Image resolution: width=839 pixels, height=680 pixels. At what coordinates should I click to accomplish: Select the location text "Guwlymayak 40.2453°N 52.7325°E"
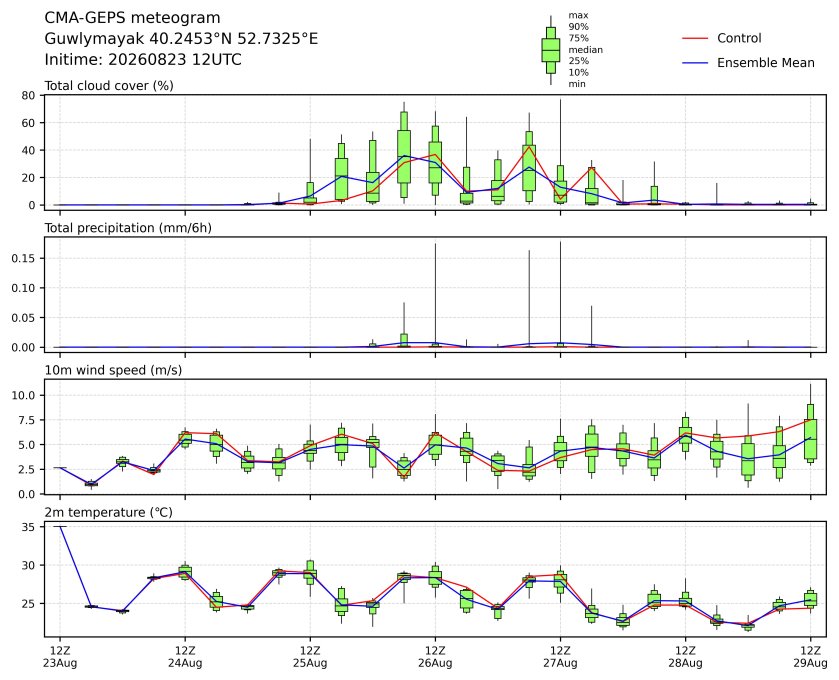[181, 39]
